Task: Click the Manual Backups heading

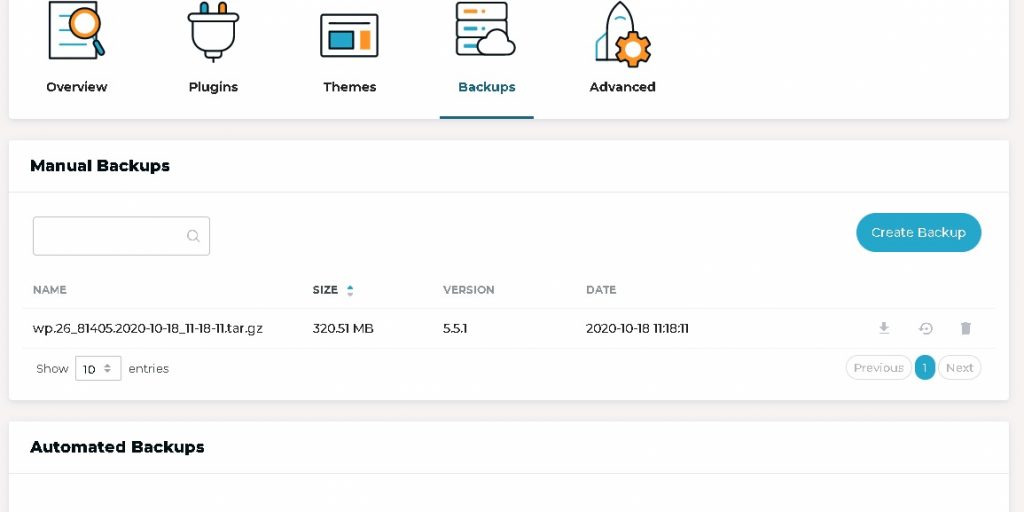Action: tap(100, 166)
